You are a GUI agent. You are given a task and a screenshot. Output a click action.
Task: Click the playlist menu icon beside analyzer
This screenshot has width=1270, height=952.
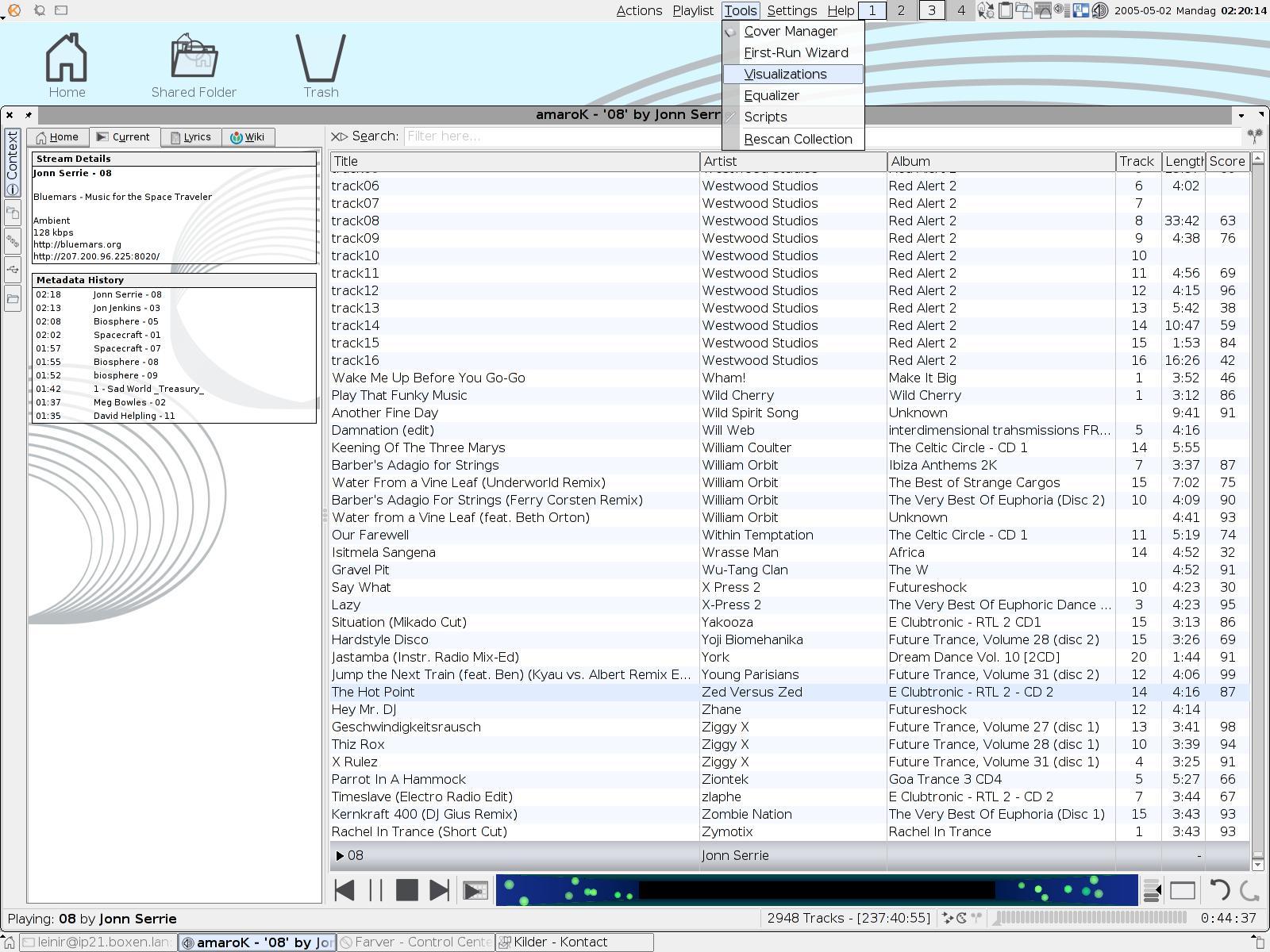click(1152, 891)
